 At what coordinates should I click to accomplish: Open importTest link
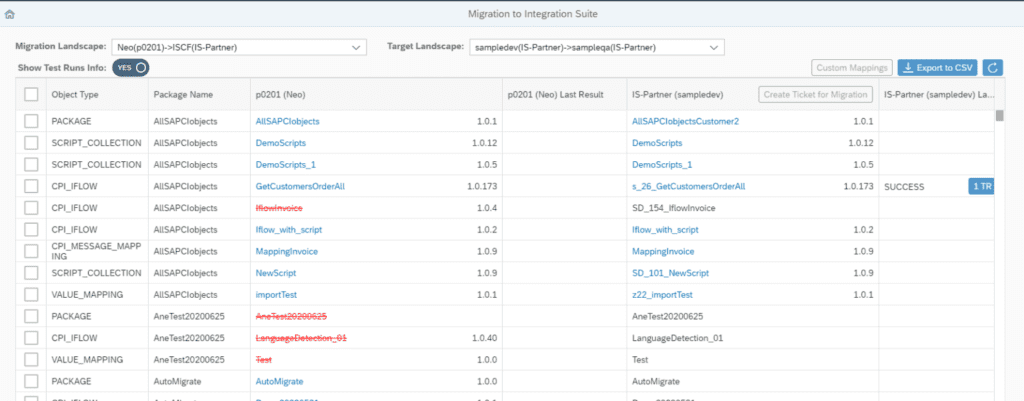tap(276, 294)
